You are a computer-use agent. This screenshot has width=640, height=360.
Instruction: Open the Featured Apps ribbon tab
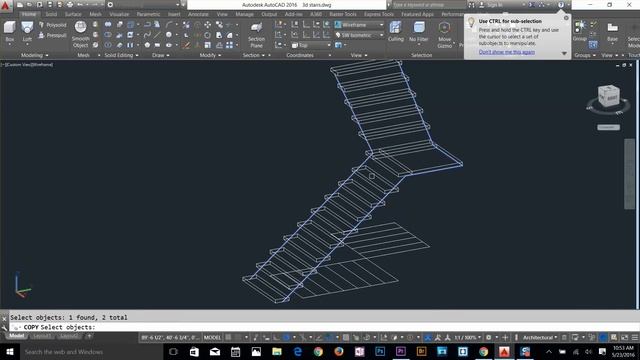pyautogui.click(x=417, y=14)
